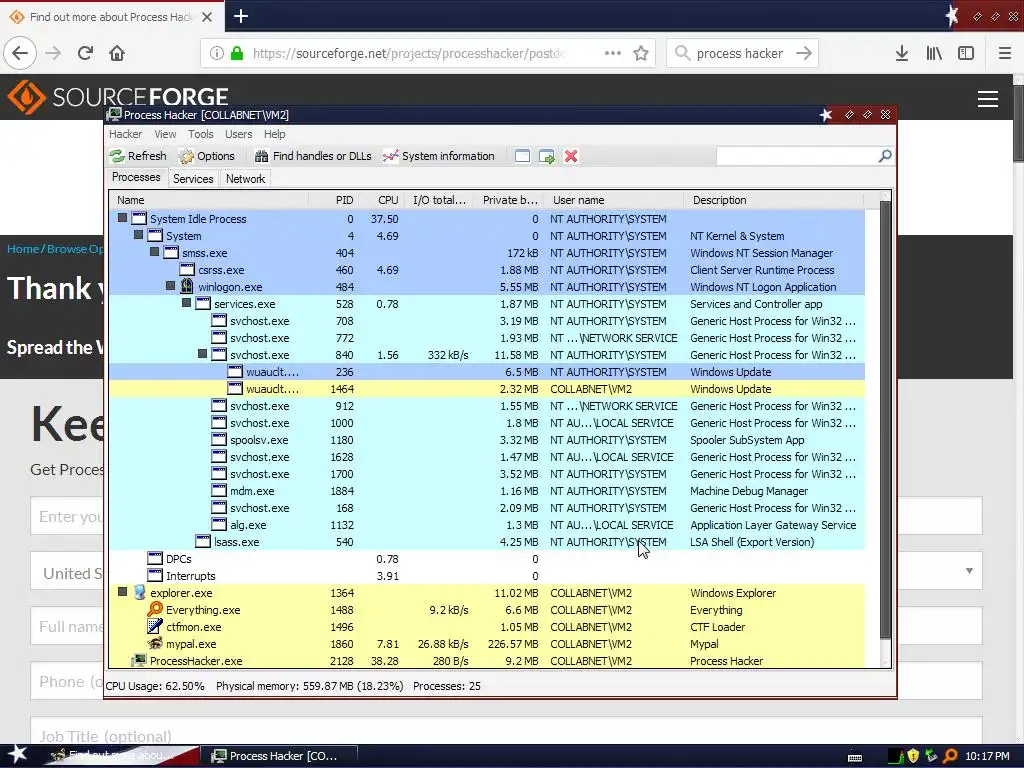The width and height of the screenshot is (1024, 768).
Task: Open the browser downloads panel
Action: pyautogui.click(x=902, y=53)
